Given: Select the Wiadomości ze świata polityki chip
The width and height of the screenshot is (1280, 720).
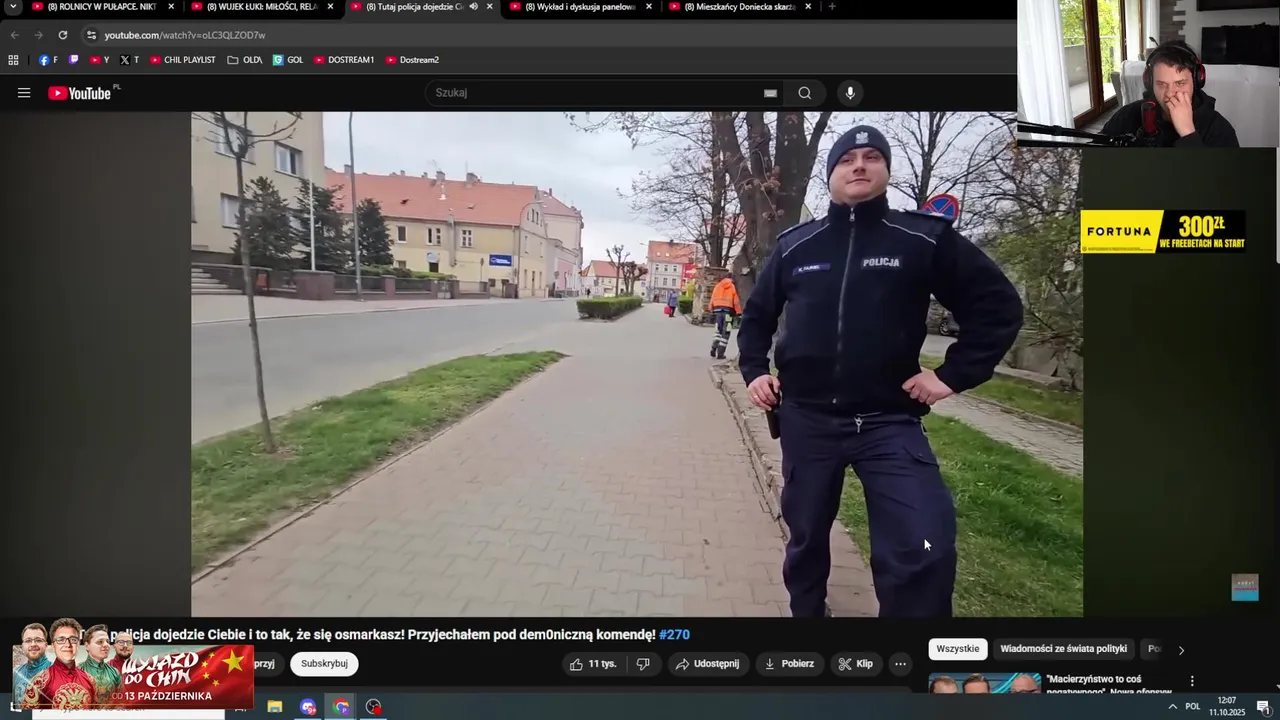Looking at the screenshot, I should (1064, 649).
